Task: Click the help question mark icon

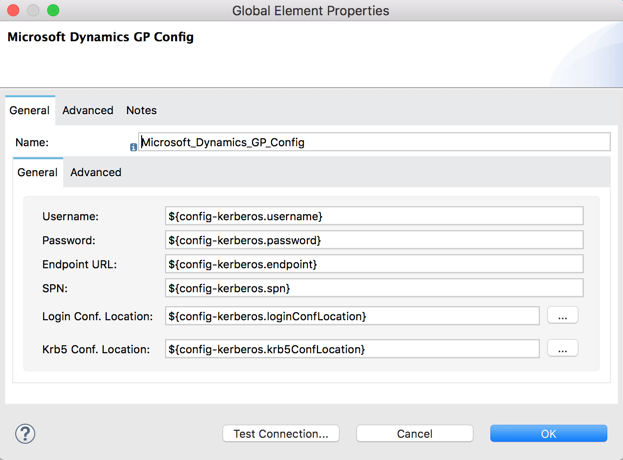Action: (25, 433)
